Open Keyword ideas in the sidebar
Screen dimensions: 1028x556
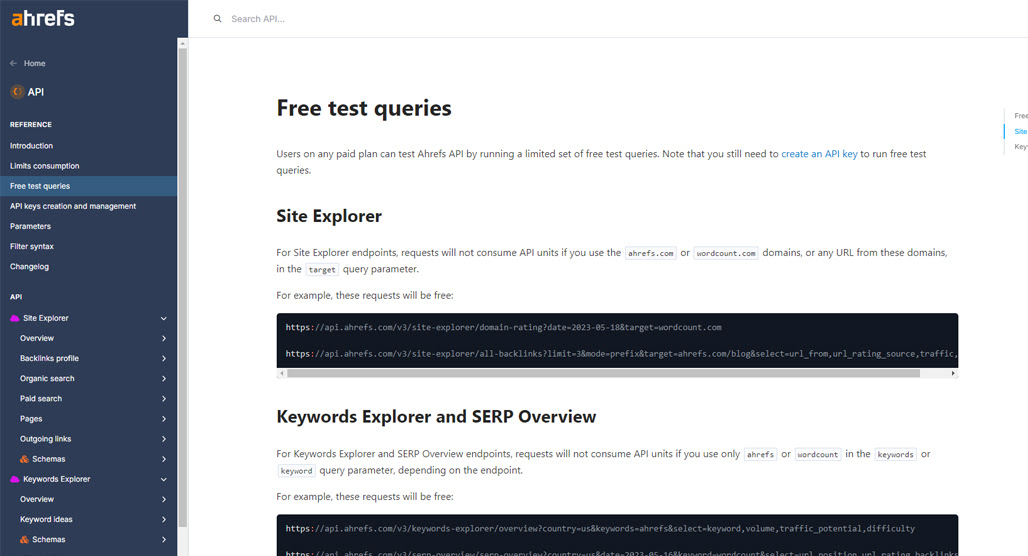point(46,519)
